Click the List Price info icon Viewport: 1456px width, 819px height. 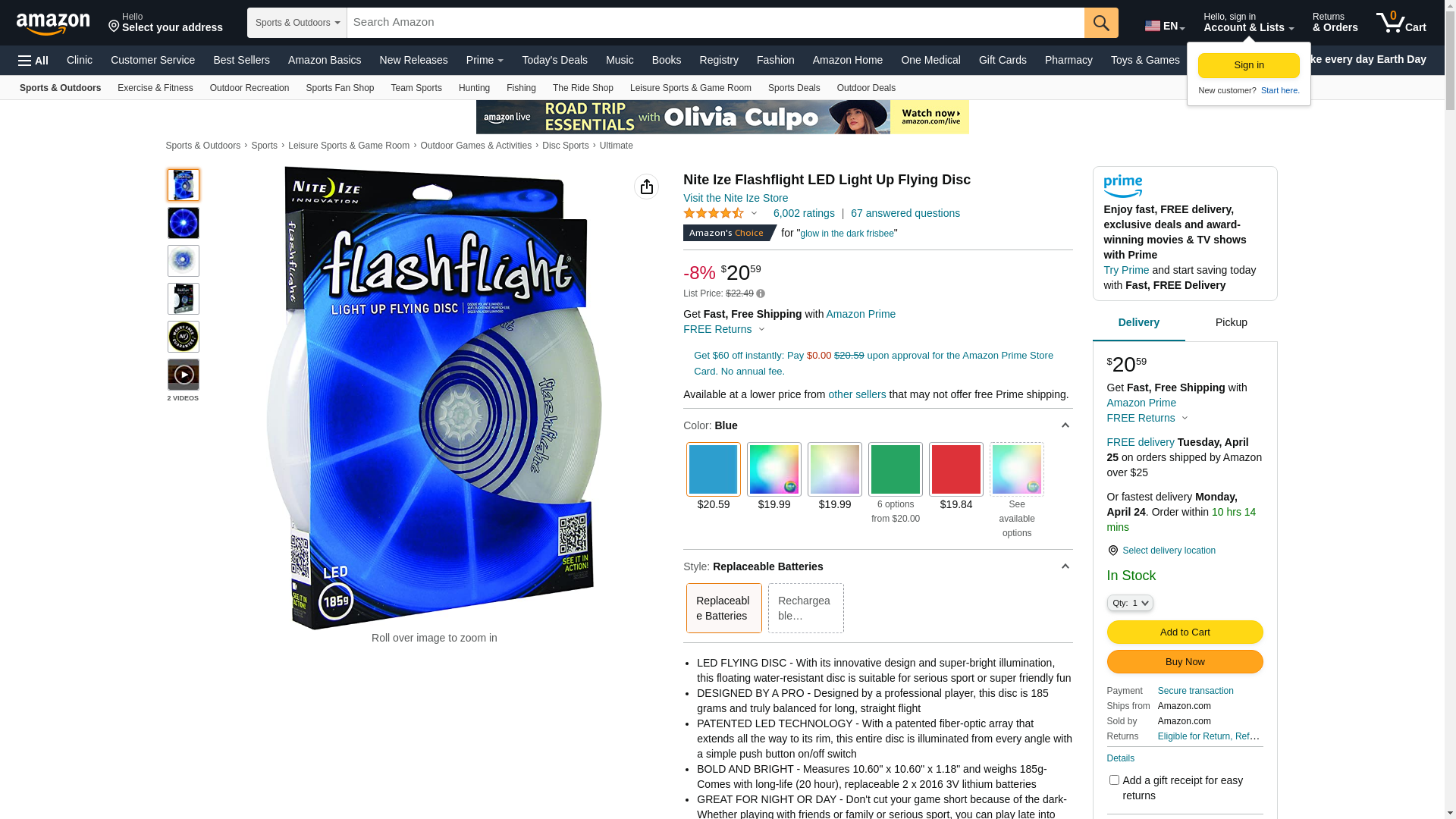click(x=761, y=294)
